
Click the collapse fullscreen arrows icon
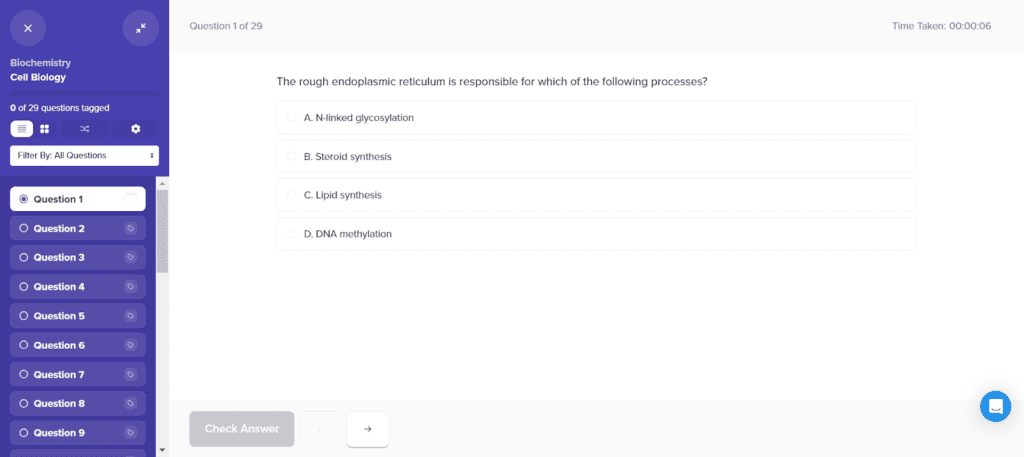coord(141,28)
